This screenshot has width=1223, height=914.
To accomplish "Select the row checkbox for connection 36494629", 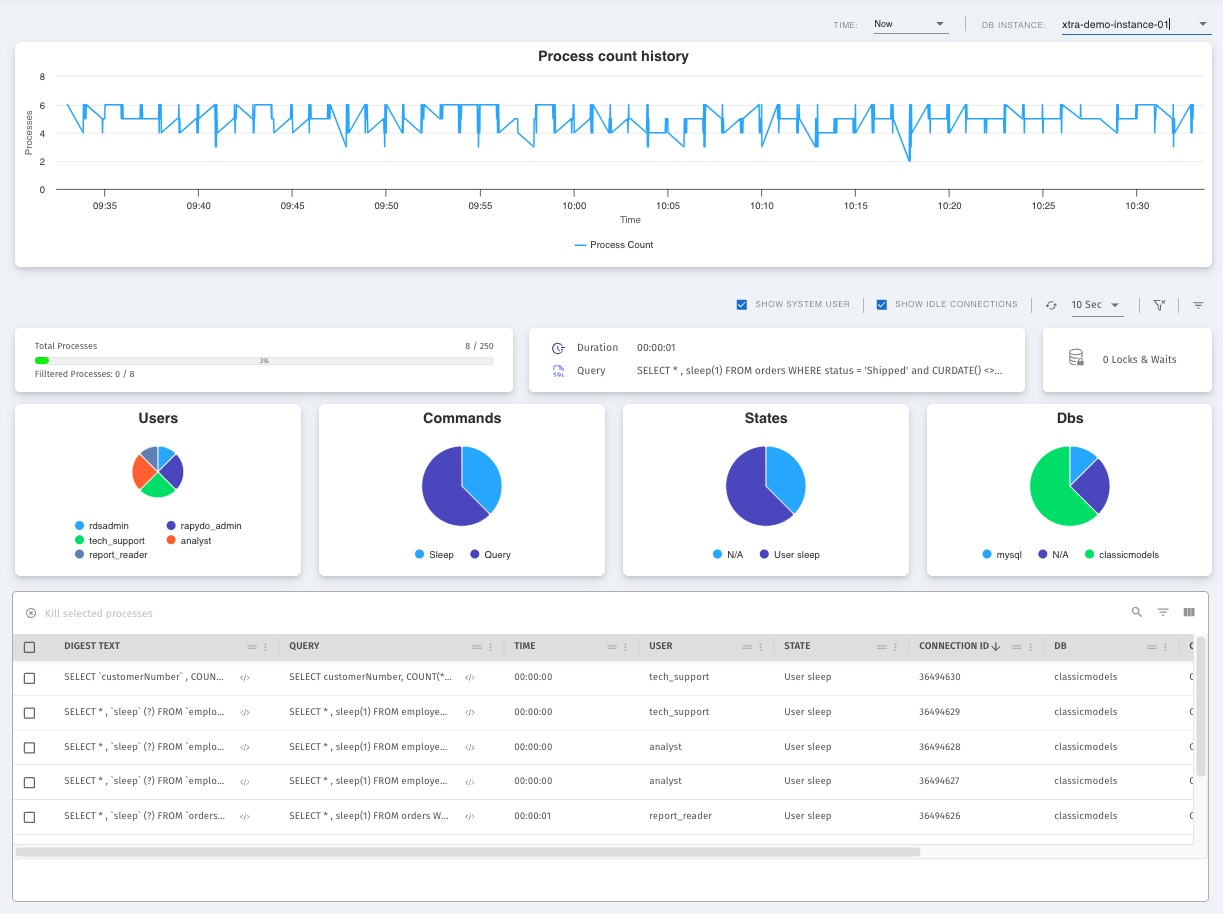I will (x=30, y=713).
